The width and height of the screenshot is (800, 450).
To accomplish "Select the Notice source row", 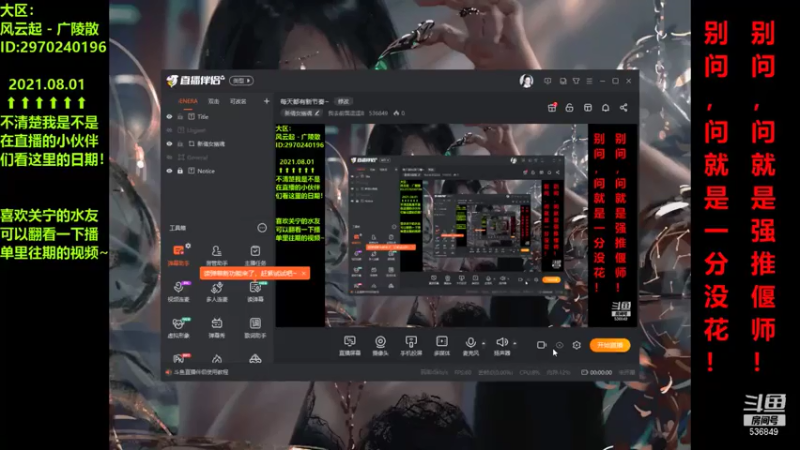I will (x=218, y=171).
